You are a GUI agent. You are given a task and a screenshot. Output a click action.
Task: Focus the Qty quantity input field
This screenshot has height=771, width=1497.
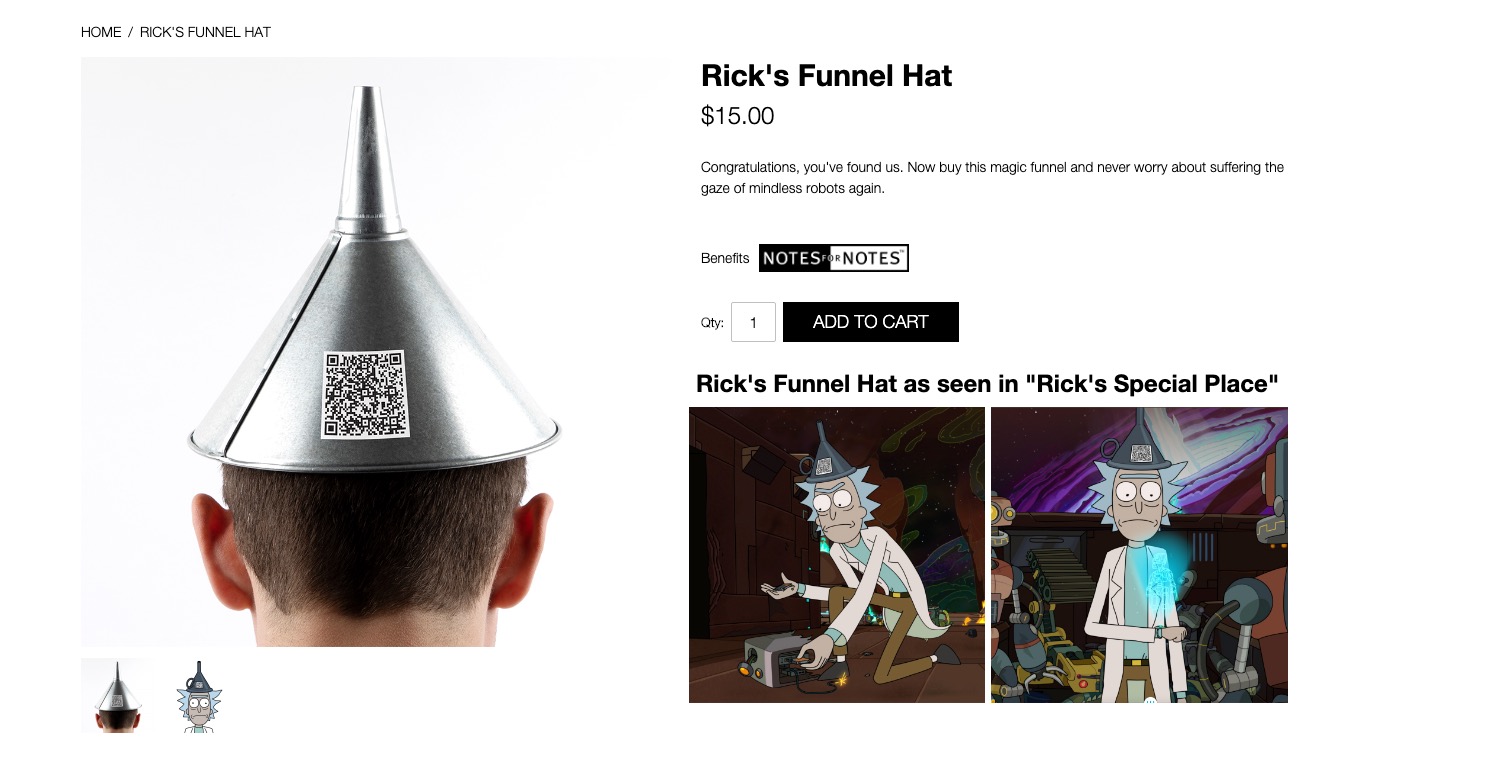[753, 322]
